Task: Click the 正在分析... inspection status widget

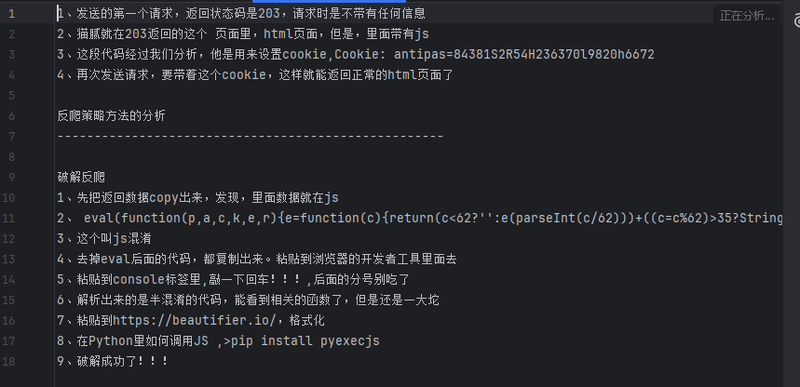Action: point(746,16)
